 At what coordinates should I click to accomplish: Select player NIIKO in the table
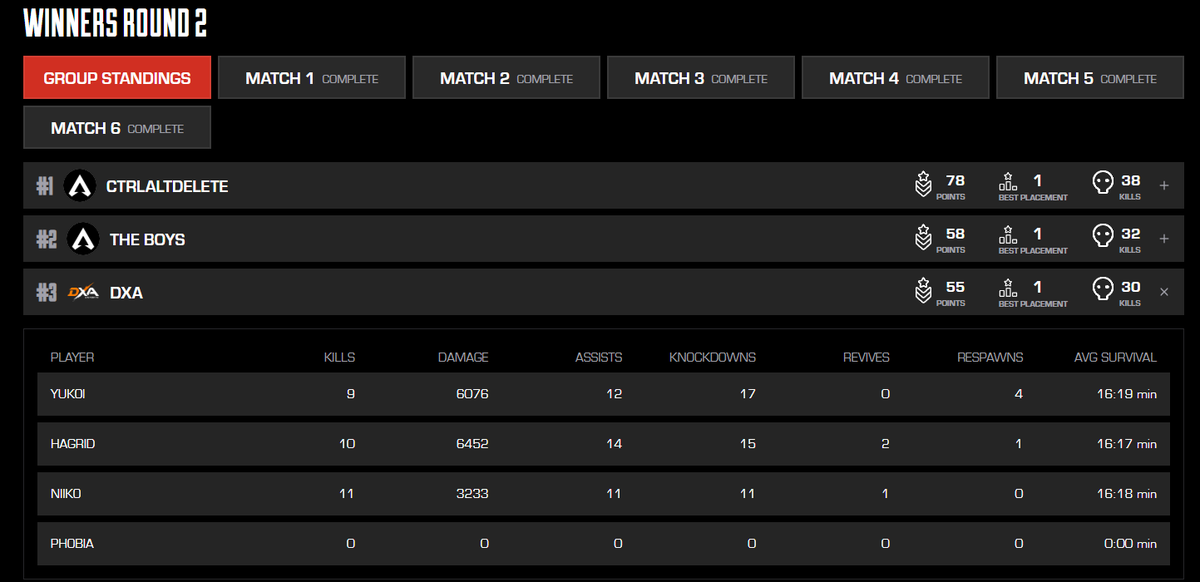pyautogui.click(x=68, y=493)
